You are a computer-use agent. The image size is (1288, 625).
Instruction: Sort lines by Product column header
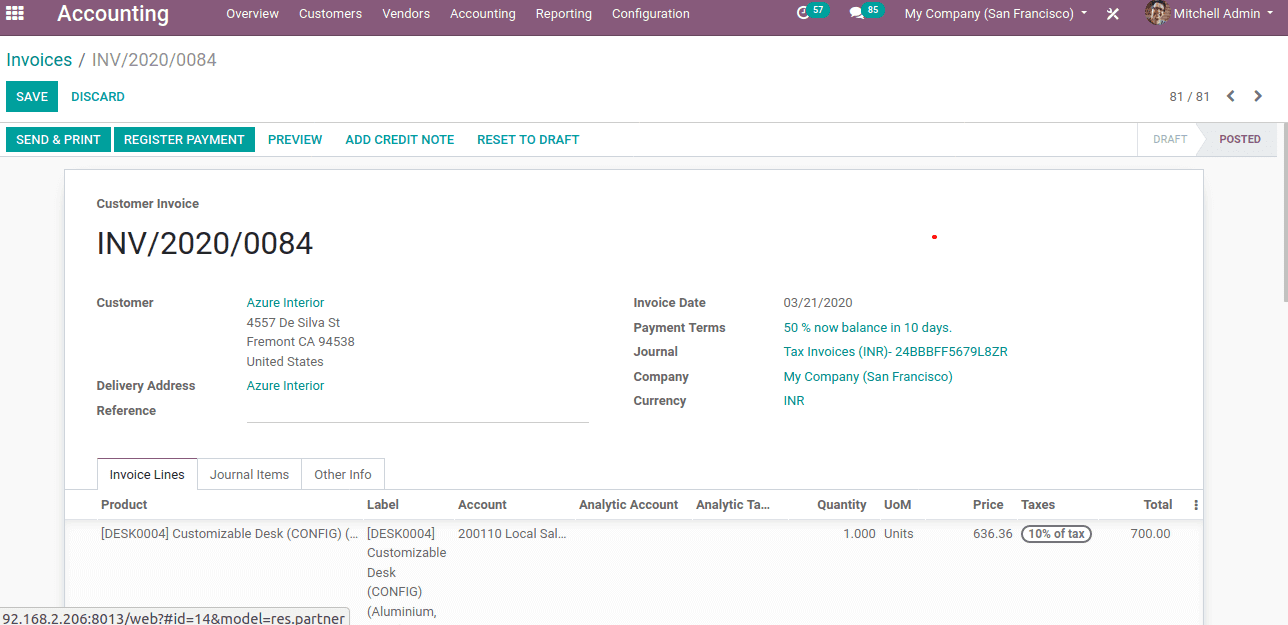(x=124, y=505)
